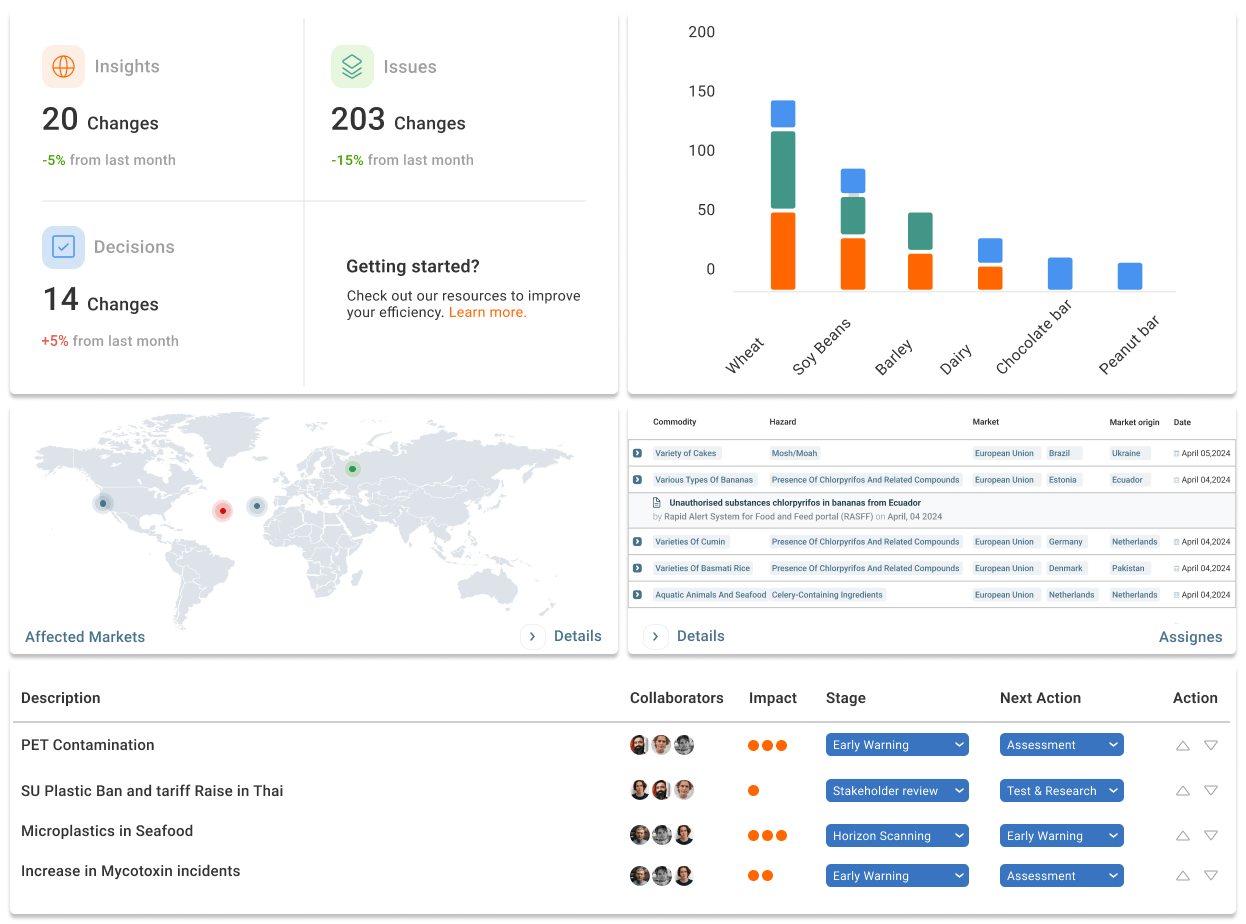Screen dimensions: 1246x924
Task: Click collaborator avatars for Increase in Mycotoxin incidents
Action: 661,876
